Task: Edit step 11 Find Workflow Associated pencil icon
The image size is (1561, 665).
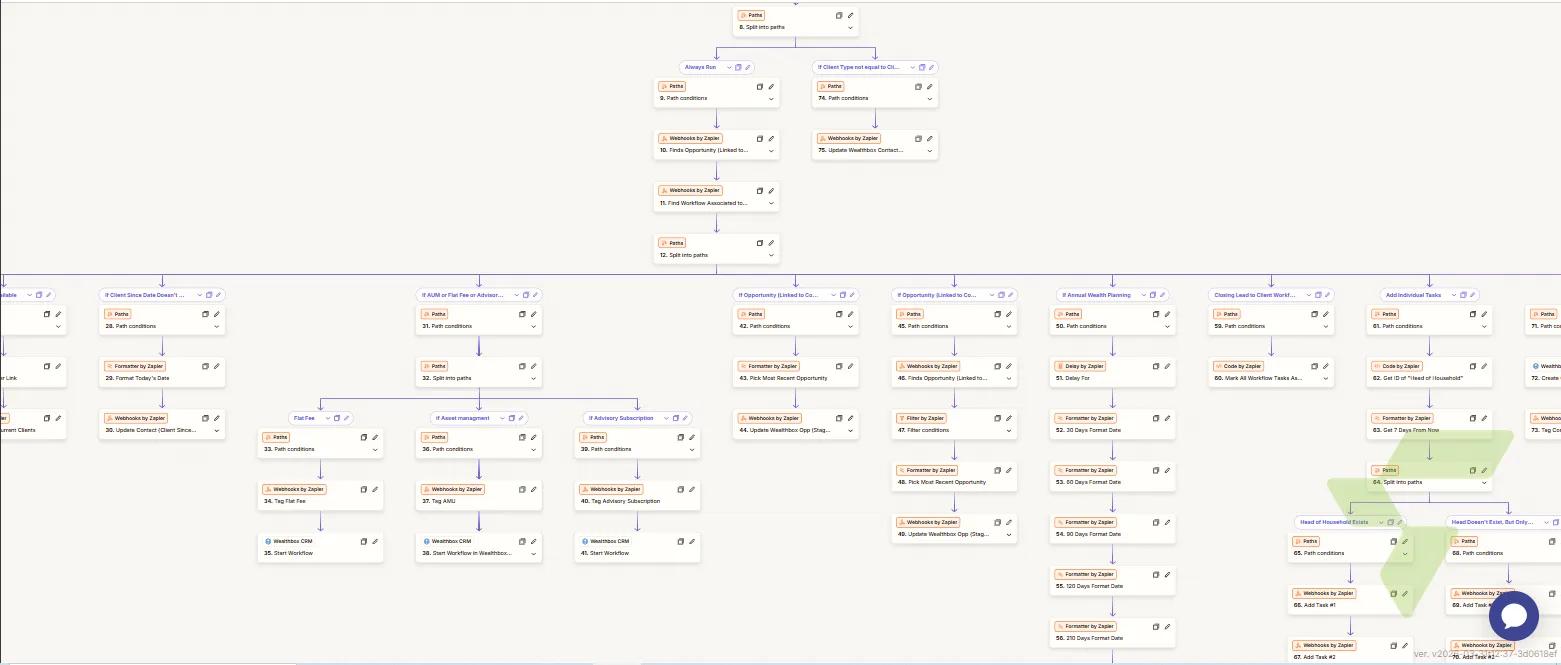Action: pyautogui.click(x=772, y=190)
